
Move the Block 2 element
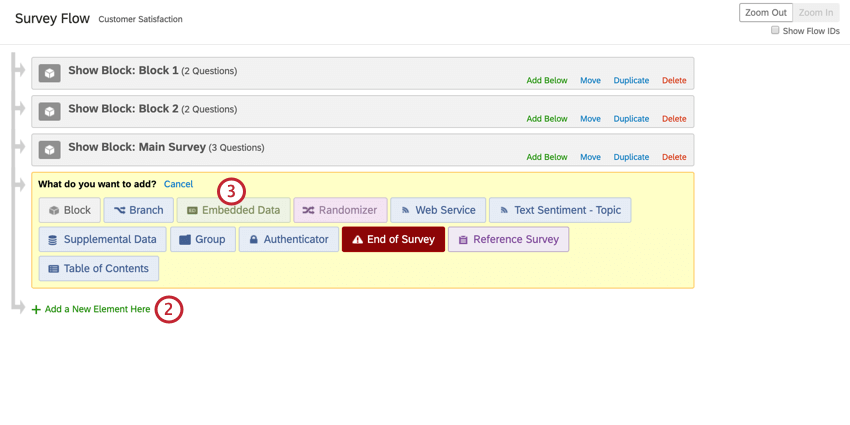[590, 119]
